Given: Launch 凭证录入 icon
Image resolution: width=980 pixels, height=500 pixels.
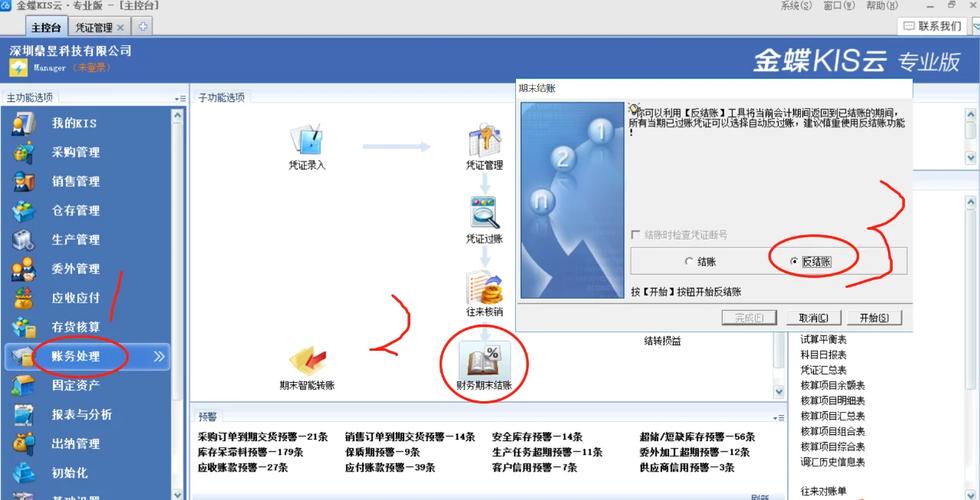Looking at the screenshot, I should [x=306, y=139].
